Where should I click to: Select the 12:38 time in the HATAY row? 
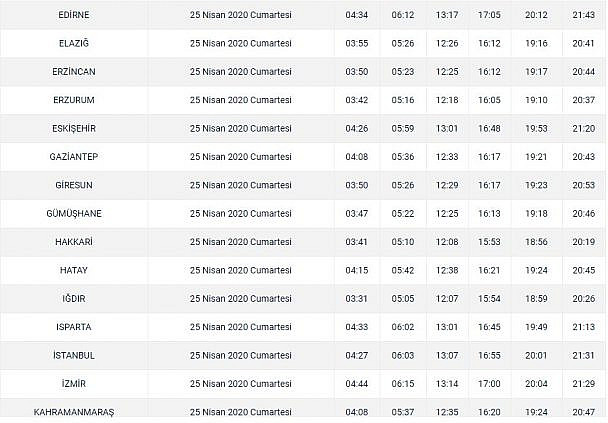click(x=447, y=270)
